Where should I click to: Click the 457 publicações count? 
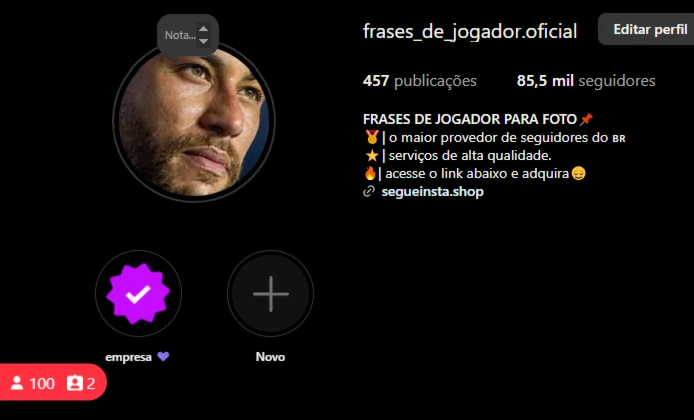[420, 81]
